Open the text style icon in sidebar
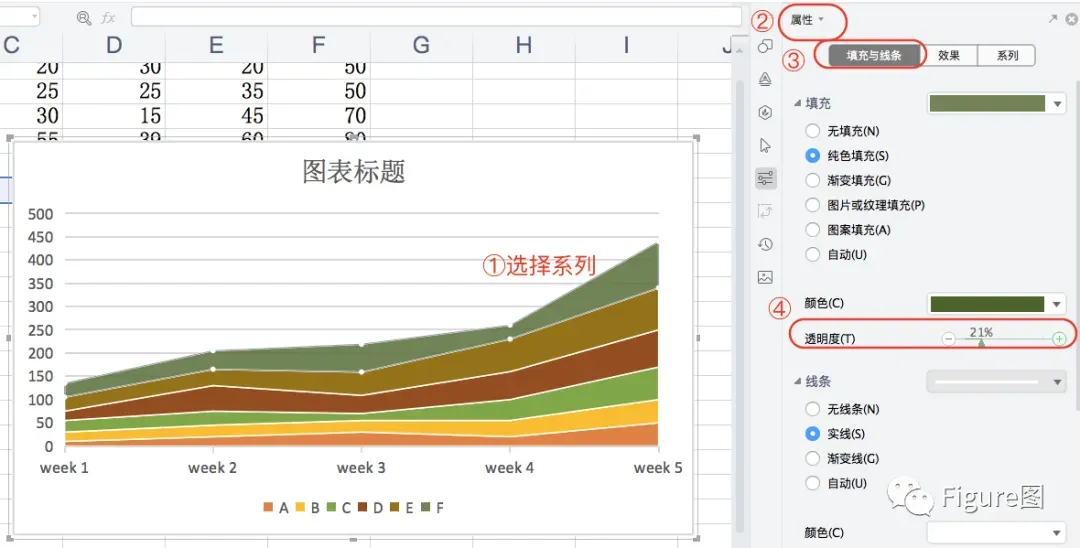 pyautogui.click(x=765, y=79)
